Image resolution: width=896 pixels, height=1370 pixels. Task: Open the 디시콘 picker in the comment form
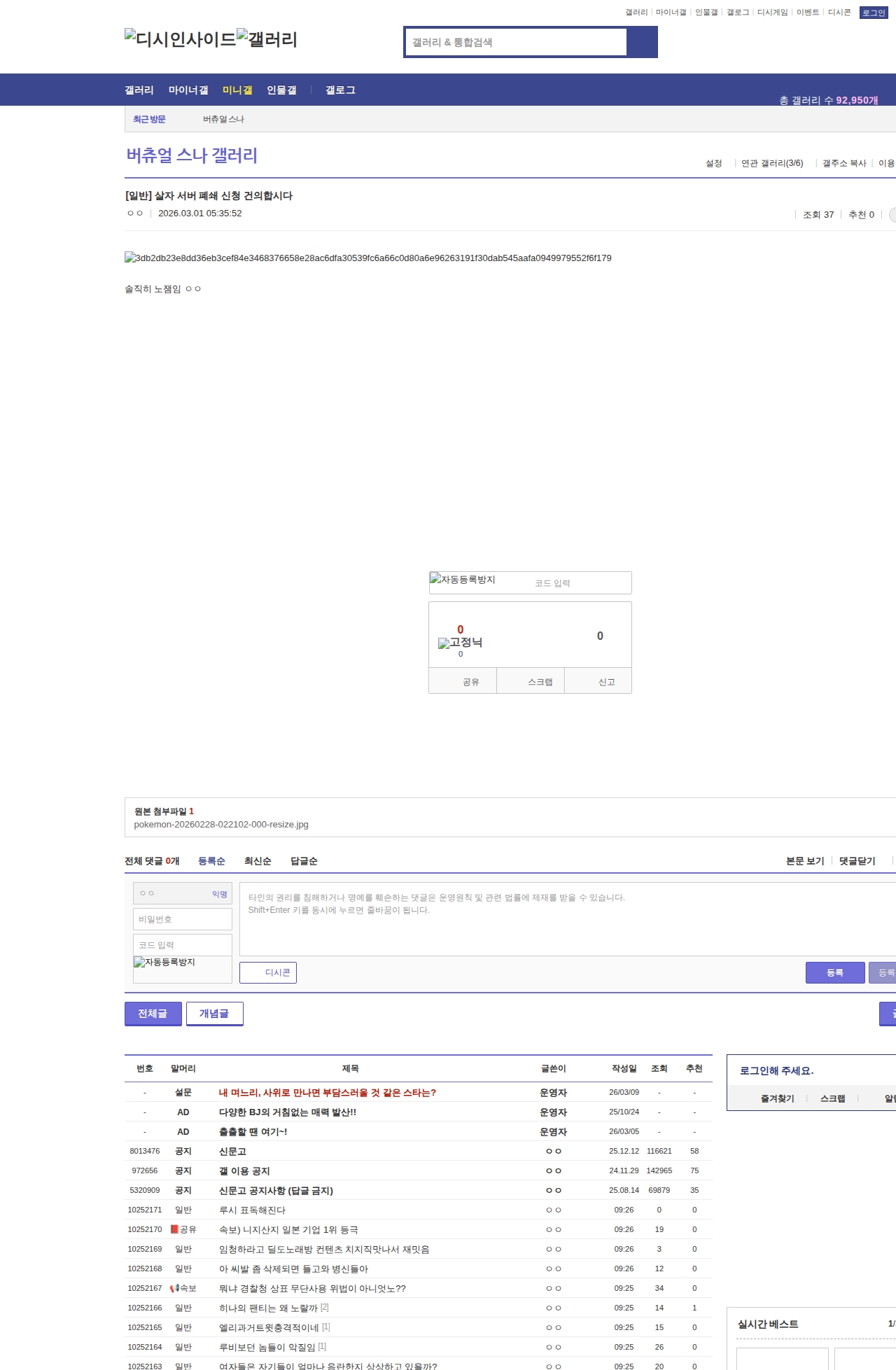click(268, 972)
